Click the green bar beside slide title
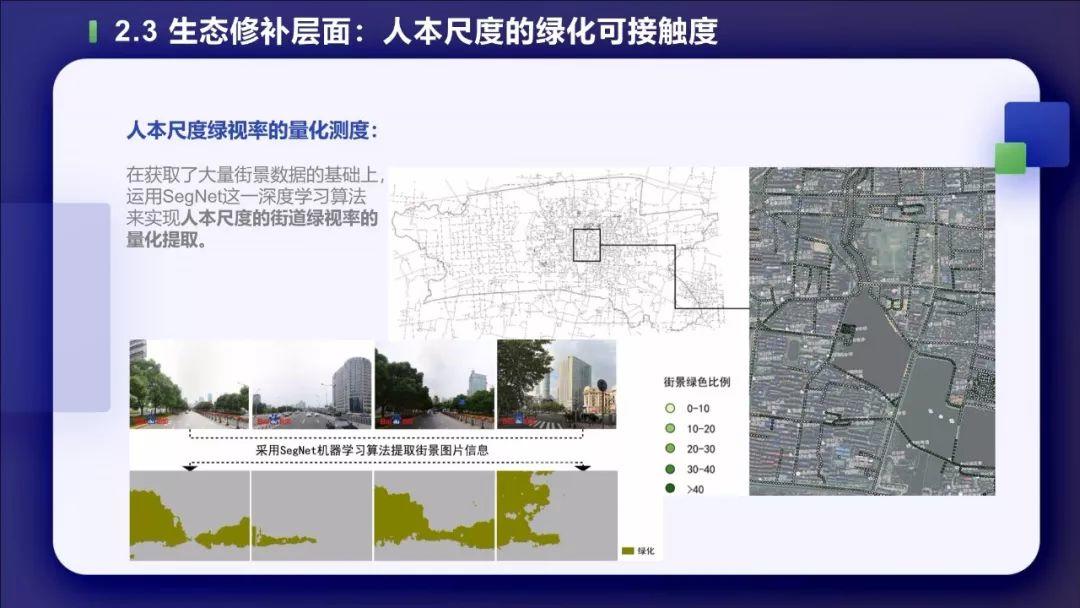The height and width of the screenshot is (608, 1080). 93,32
